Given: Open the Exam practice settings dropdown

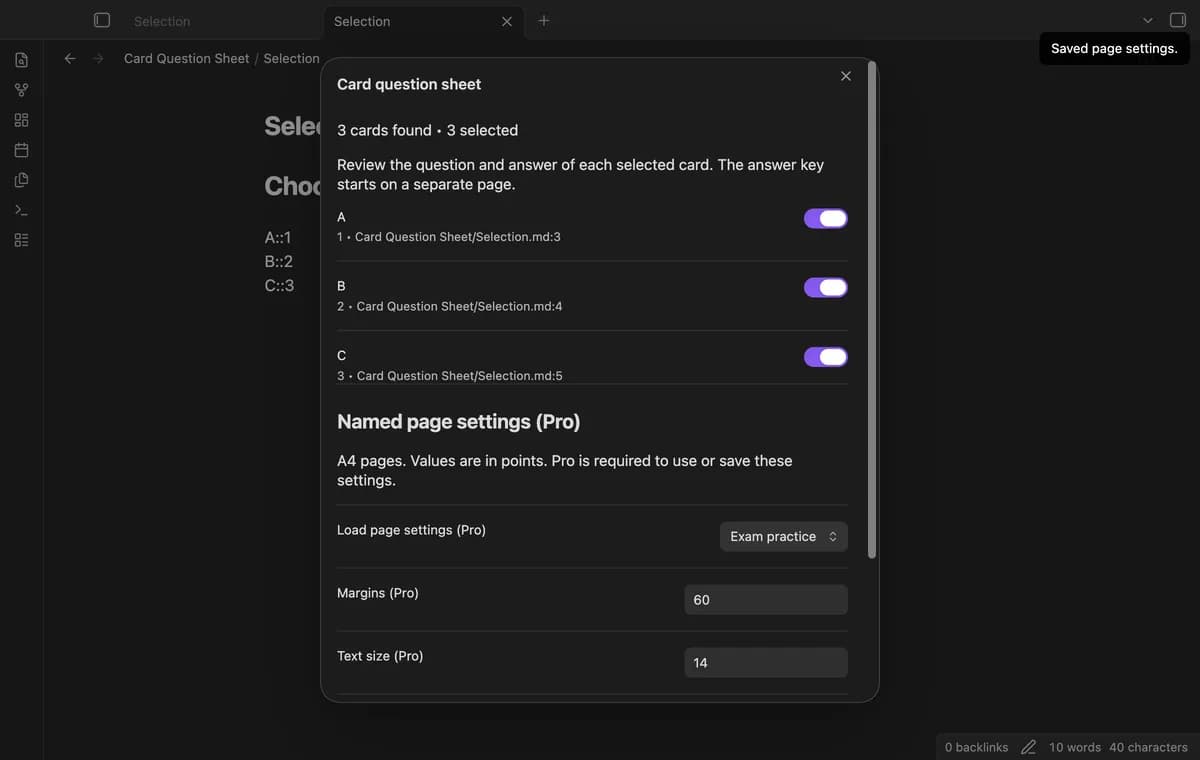Looking at the screenshot, I should click(784, 536).
